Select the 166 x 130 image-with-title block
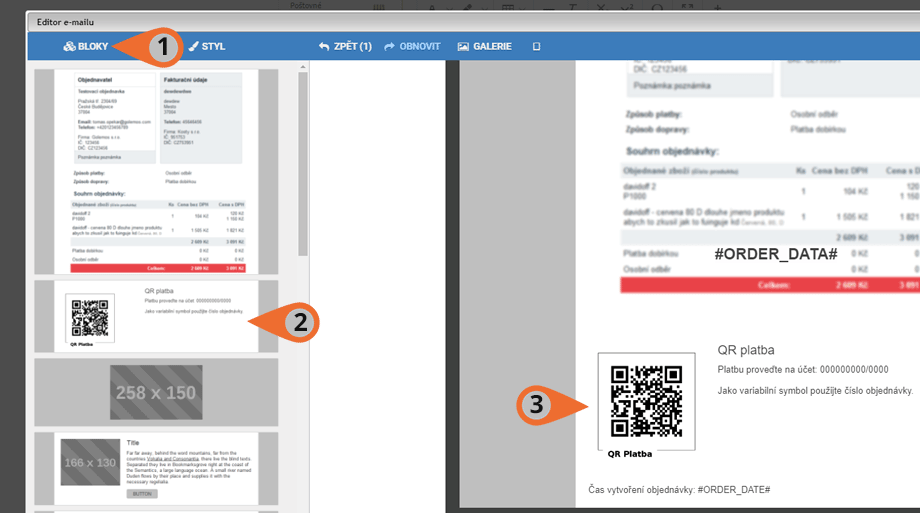 click(156, 468)
